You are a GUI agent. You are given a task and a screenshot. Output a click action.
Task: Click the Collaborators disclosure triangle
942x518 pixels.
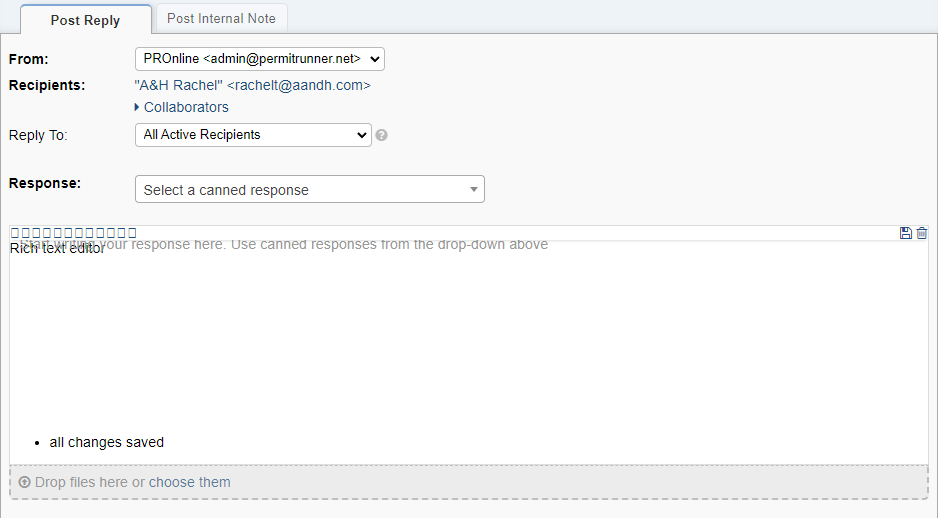tap(137, 107)
